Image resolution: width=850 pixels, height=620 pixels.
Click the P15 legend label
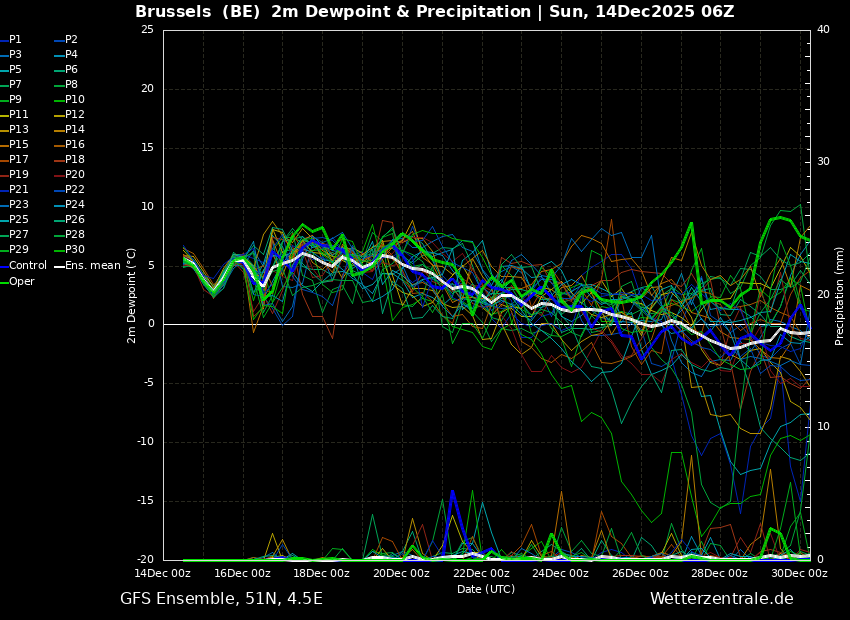click(18, 145)
